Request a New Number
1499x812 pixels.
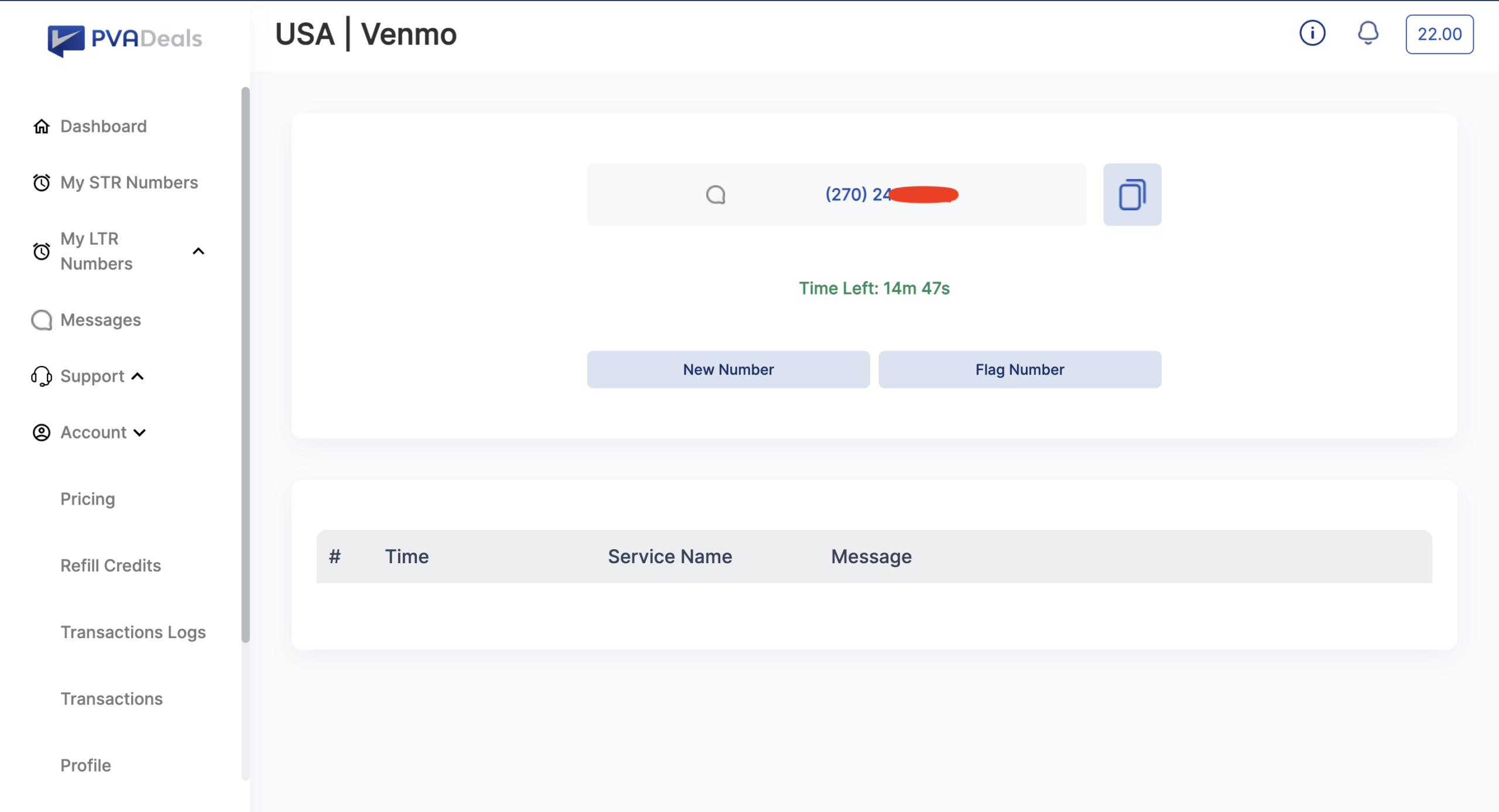tap(728, 369)
